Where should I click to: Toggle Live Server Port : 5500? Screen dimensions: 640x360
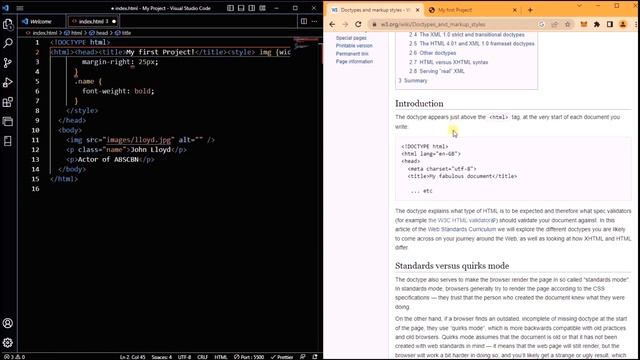[249, 357]
